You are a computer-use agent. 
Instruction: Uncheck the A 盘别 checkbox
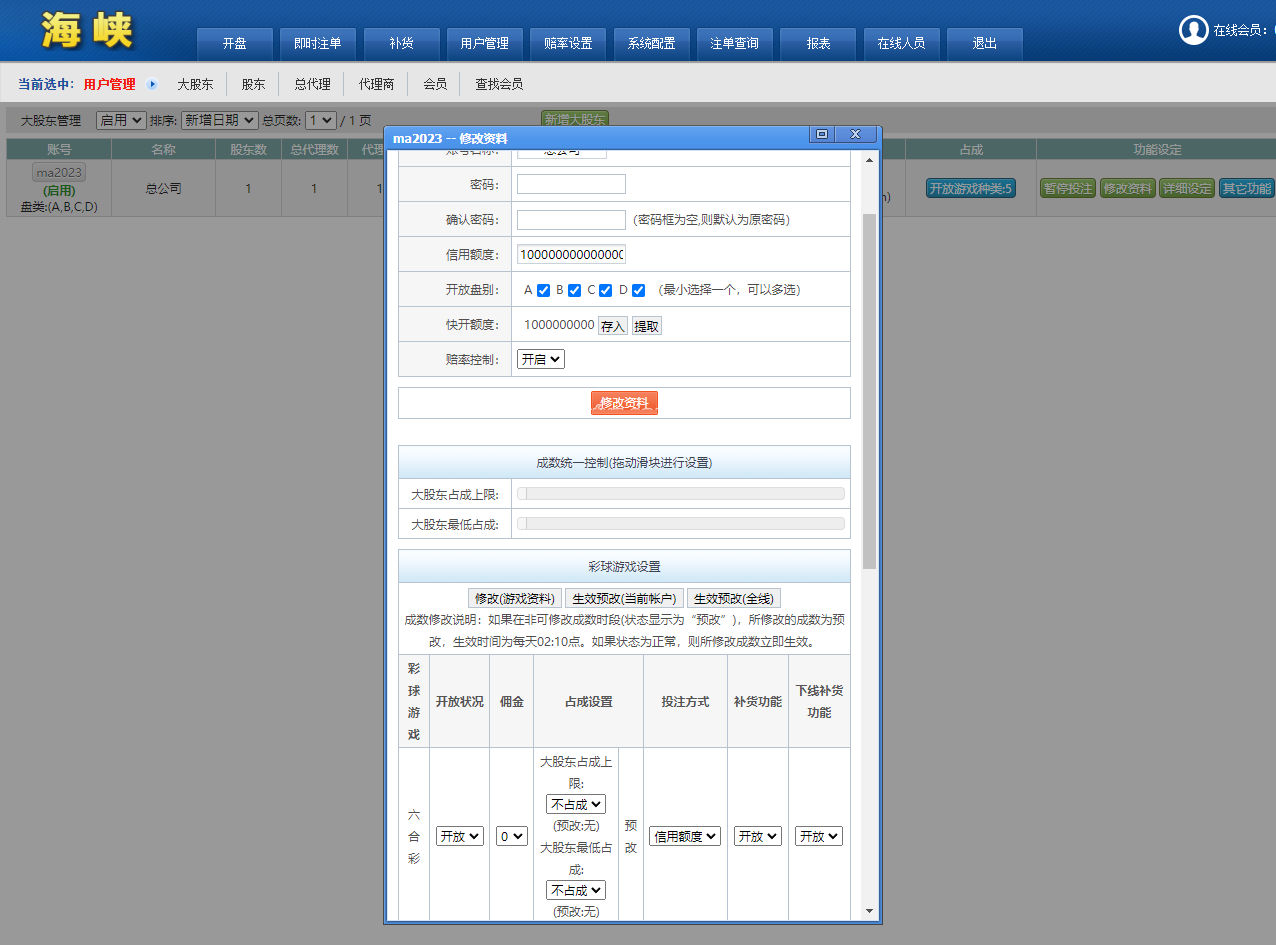click(x=543, y=290)
